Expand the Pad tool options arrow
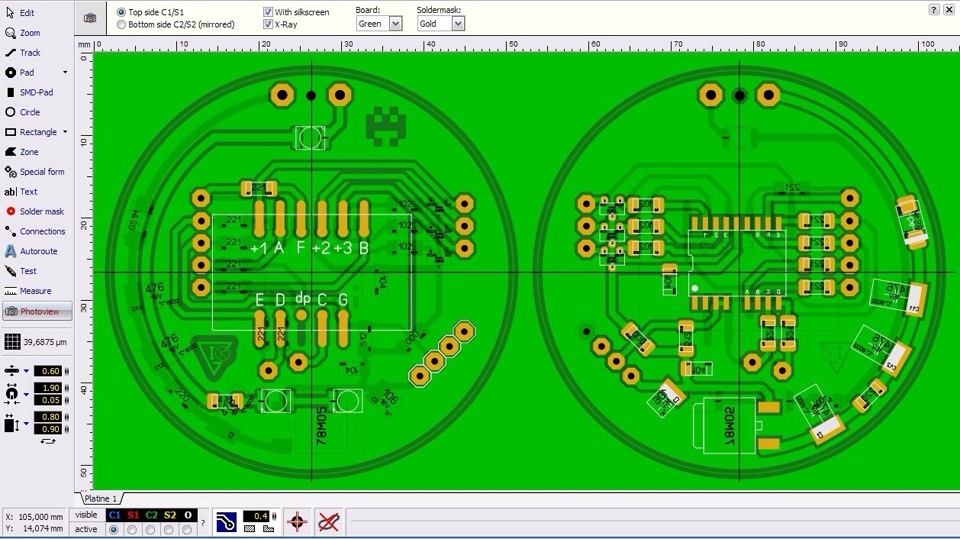 tap(65, 72)
